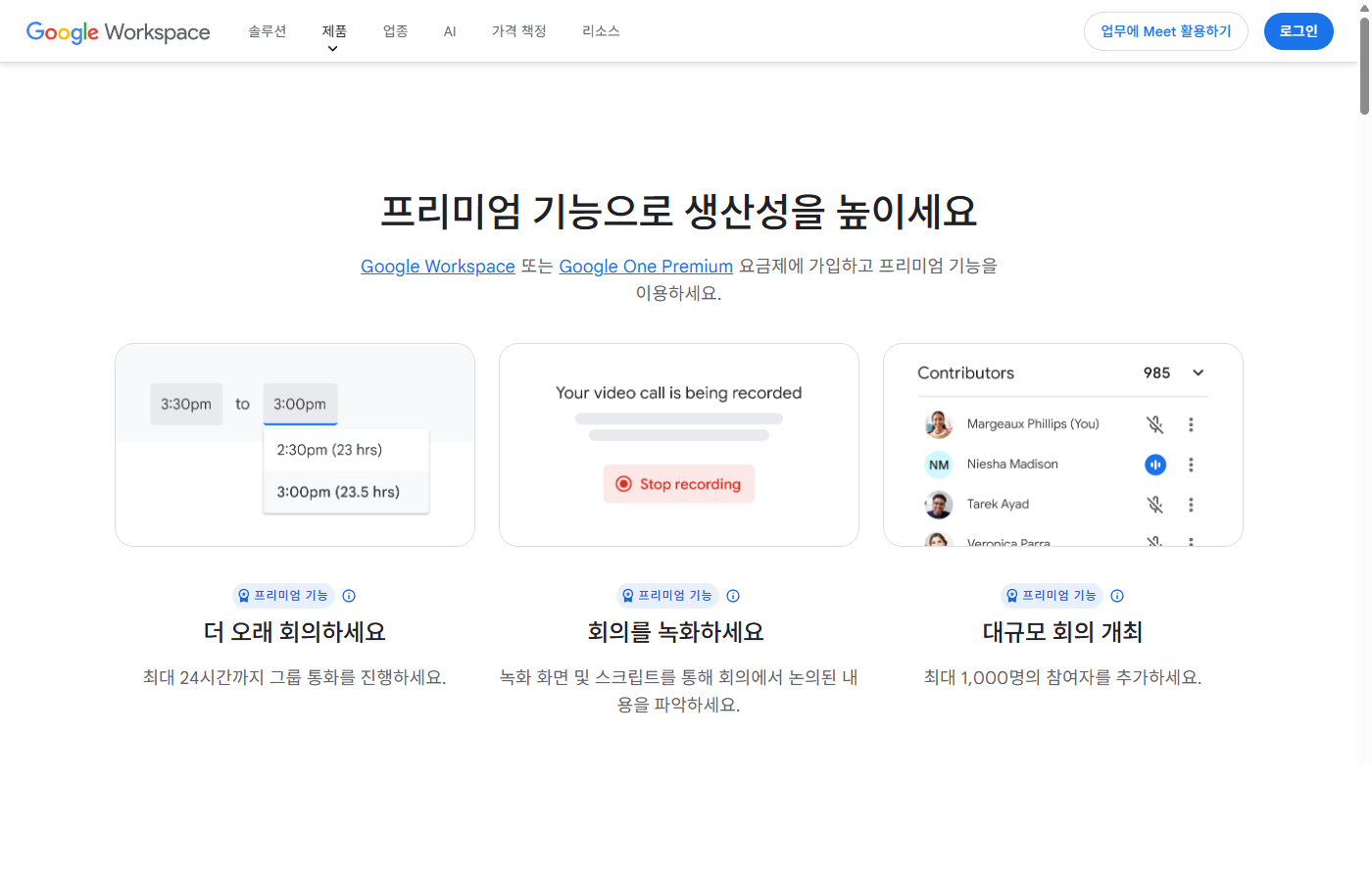Click the Stop recording icon
The image size is (1372, 882).
623,483
